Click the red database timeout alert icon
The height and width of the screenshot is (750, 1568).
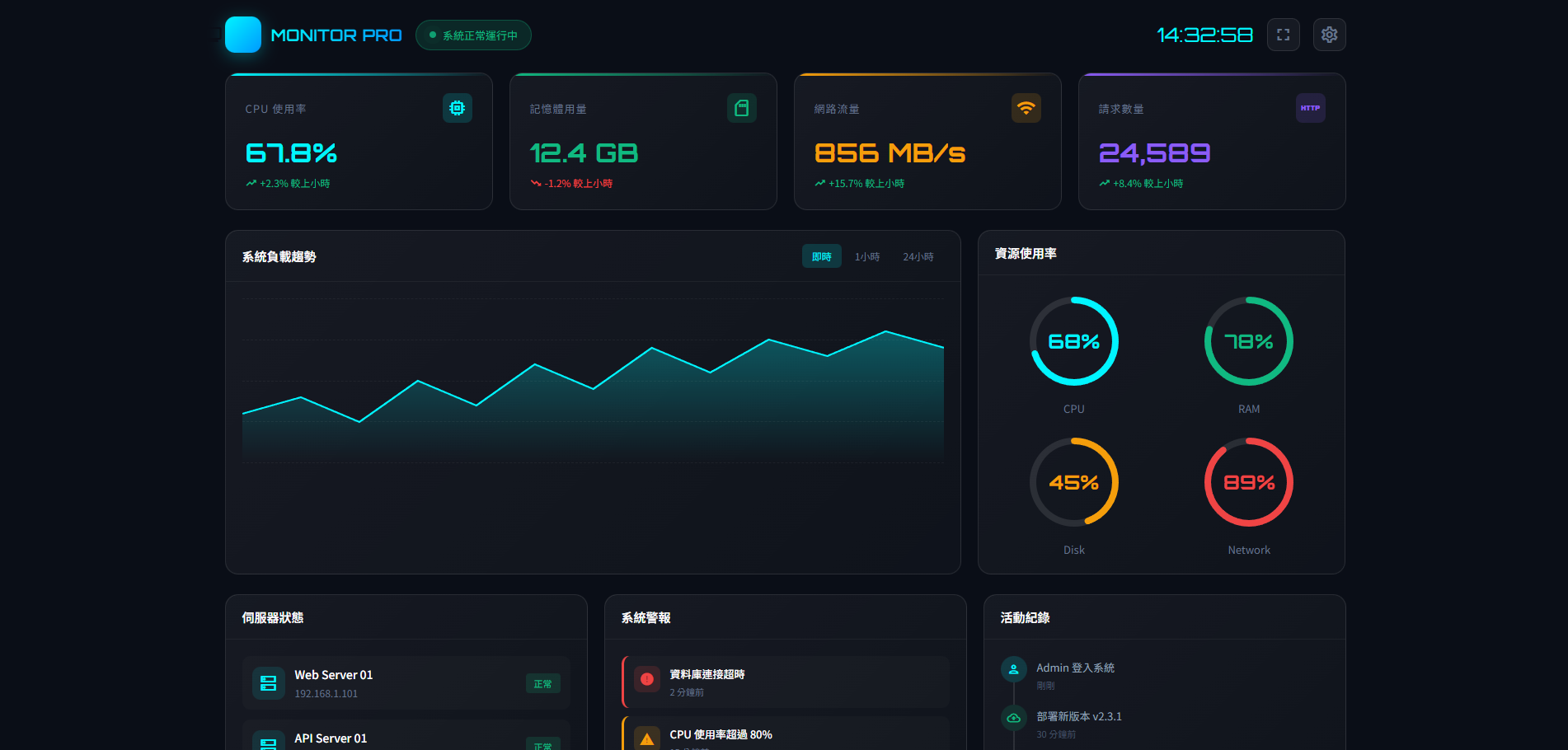click(647, 680)
